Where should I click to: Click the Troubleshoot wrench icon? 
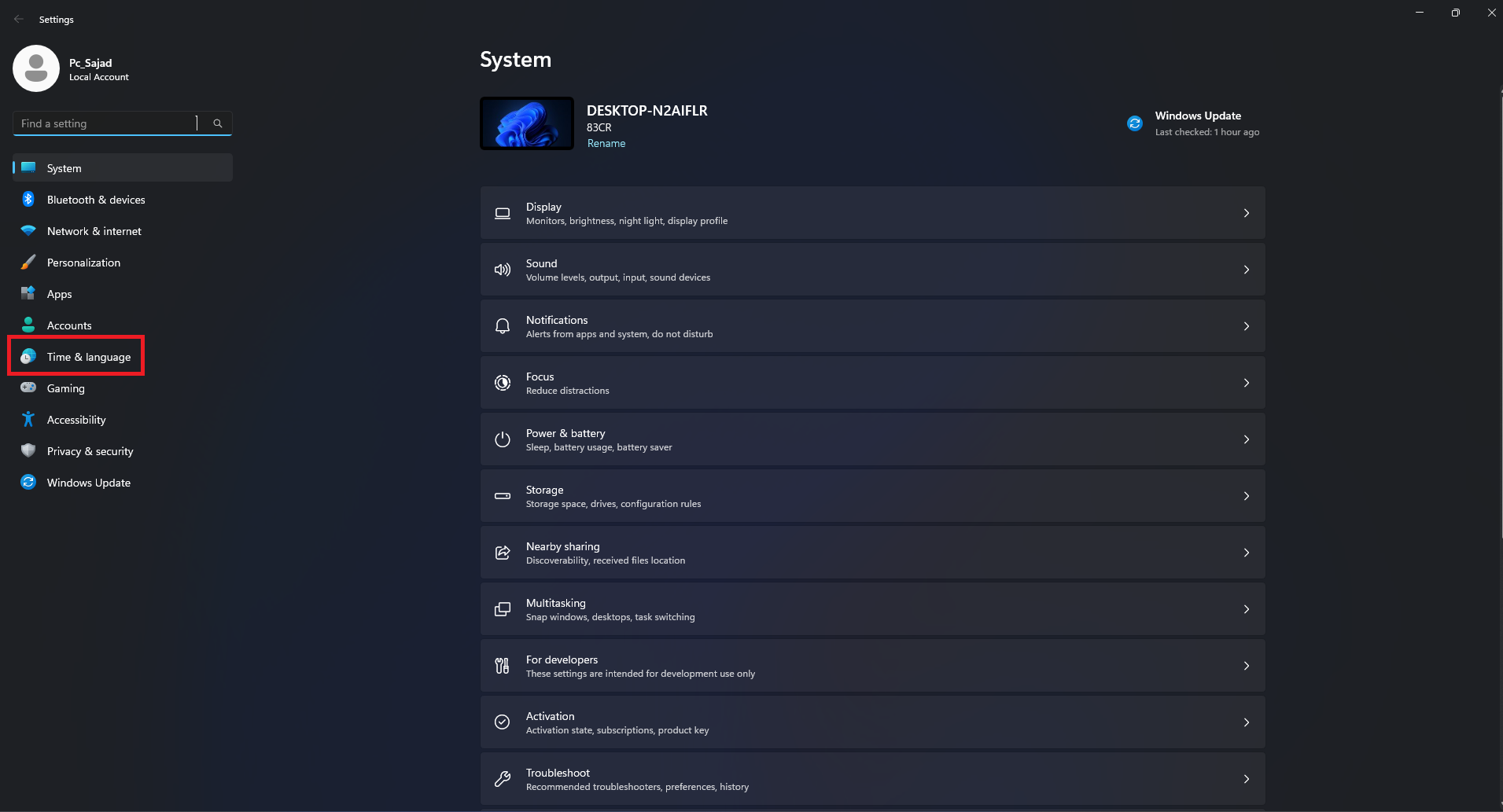click(503, 779)
